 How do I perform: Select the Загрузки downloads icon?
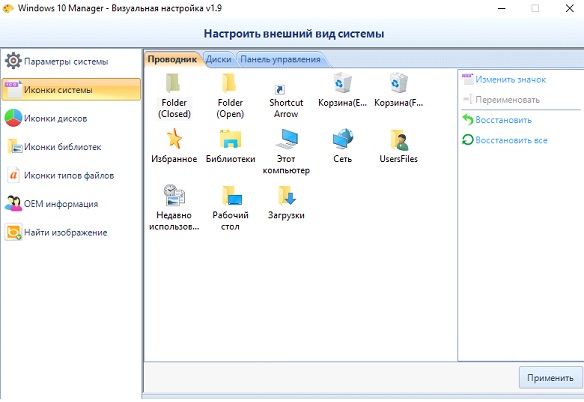(286, 202)
